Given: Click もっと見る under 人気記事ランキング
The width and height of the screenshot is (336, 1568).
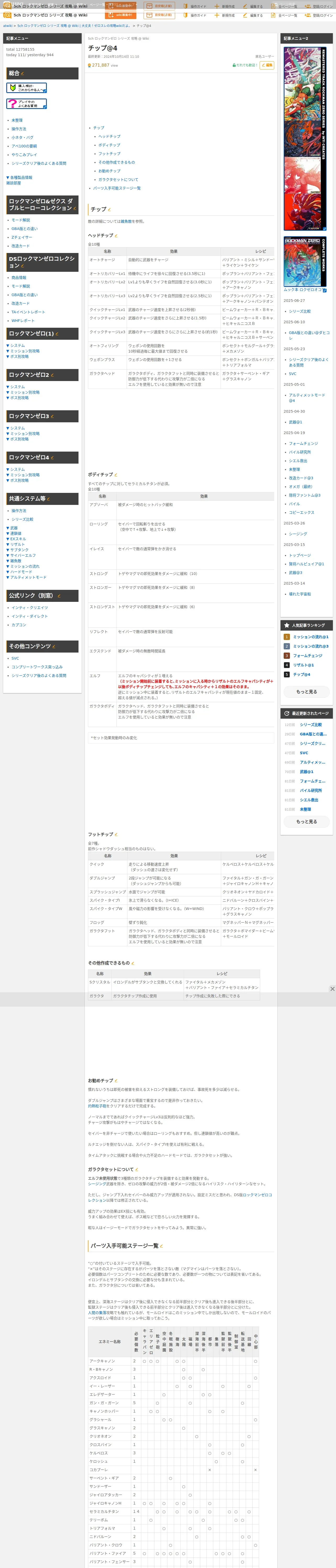Looking at the screenshot, I should coord(307,691).
